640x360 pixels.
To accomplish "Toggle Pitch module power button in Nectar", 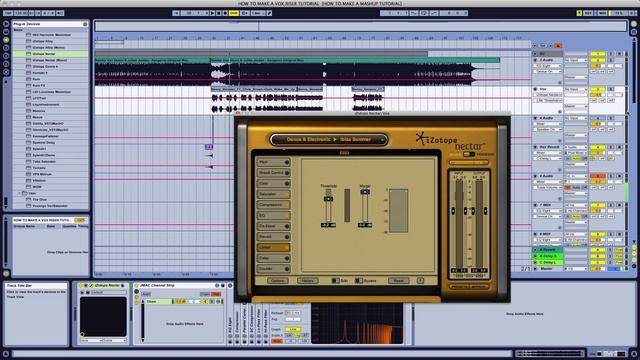I will pyautogui.click(x=287, y=162).
